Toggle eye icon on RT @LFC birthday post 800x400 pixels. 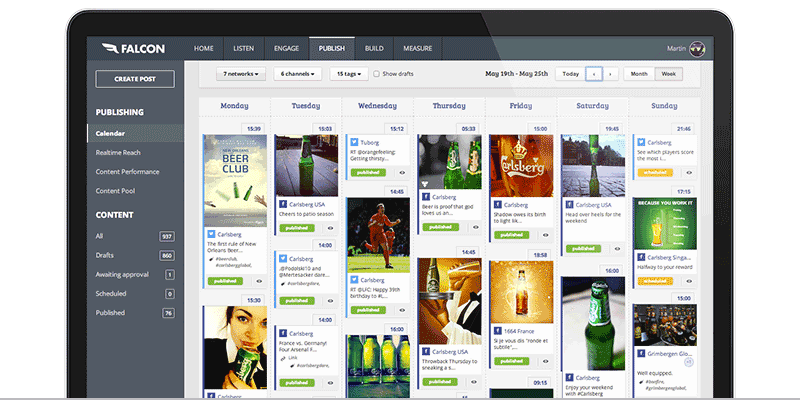tap(402, 310)
